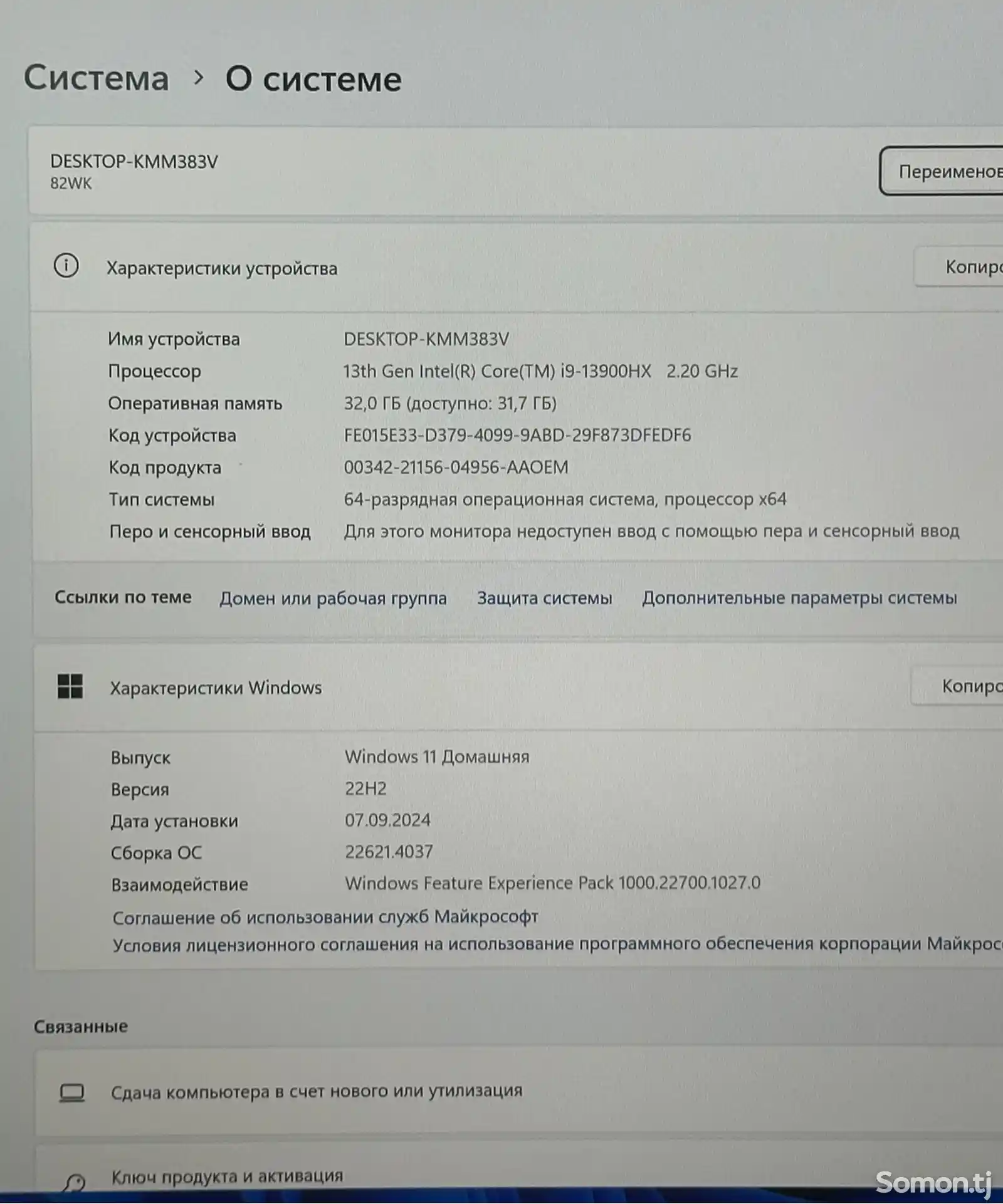
Task: Click the Windows logo icon
Action: coord(70,686)
